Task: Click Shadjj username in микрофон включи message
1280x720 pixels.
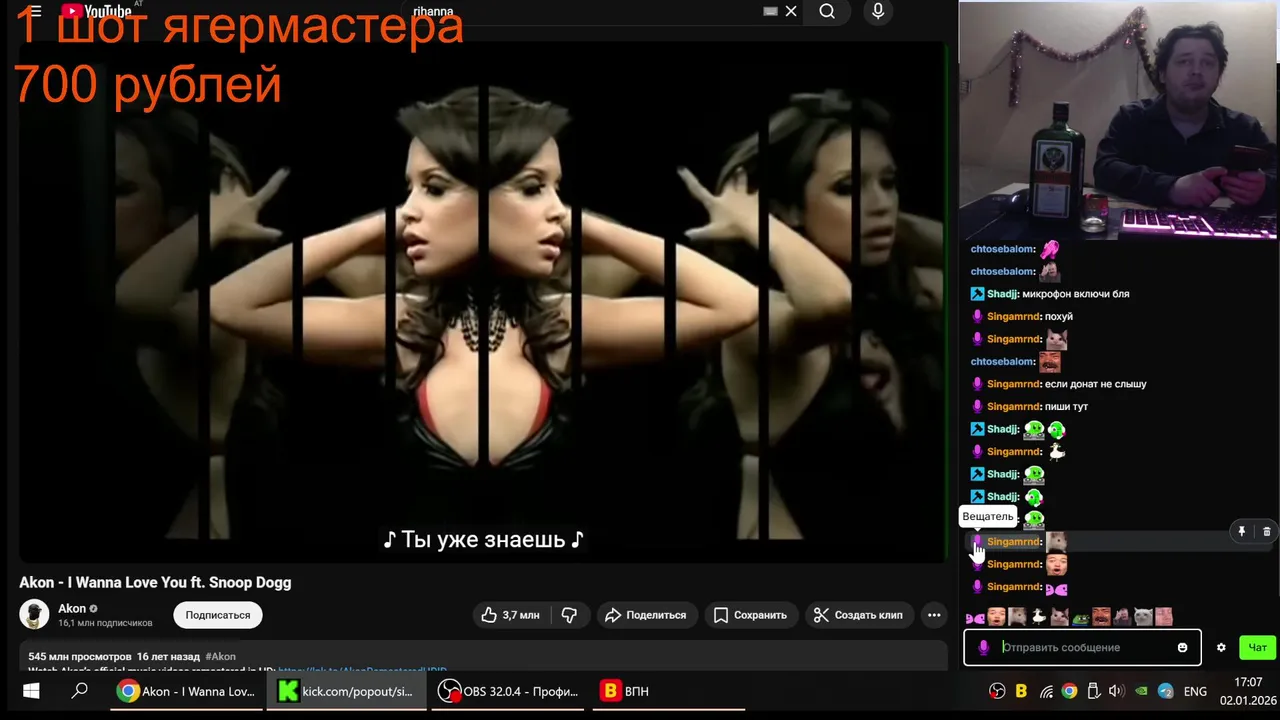Action: tap(1002, 294)
